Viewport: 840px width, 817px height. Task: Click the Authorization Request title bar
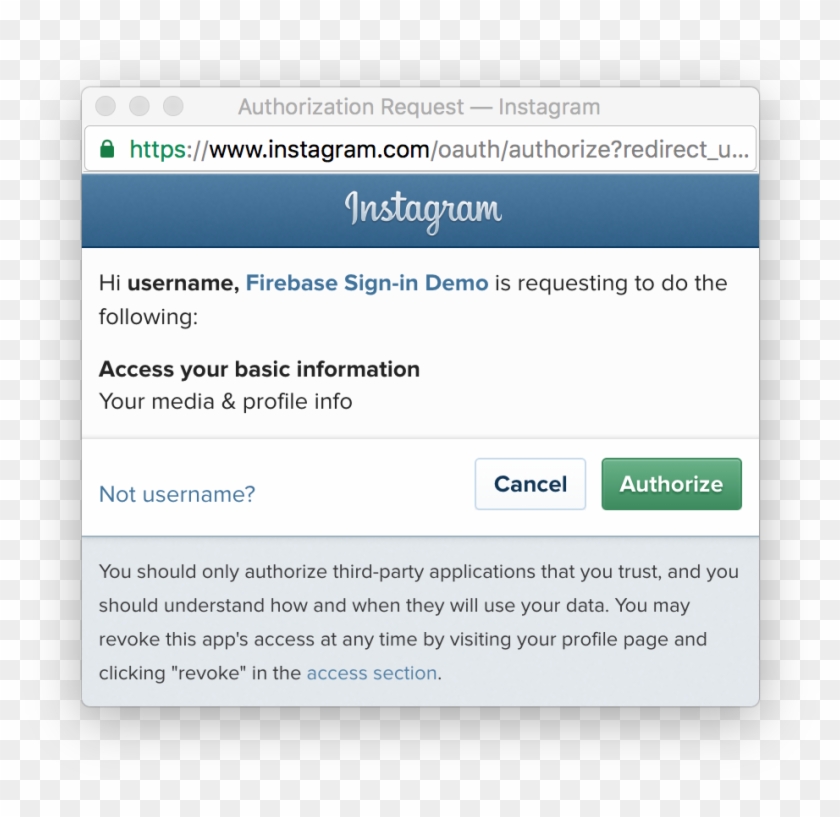(x=419, y=107)
